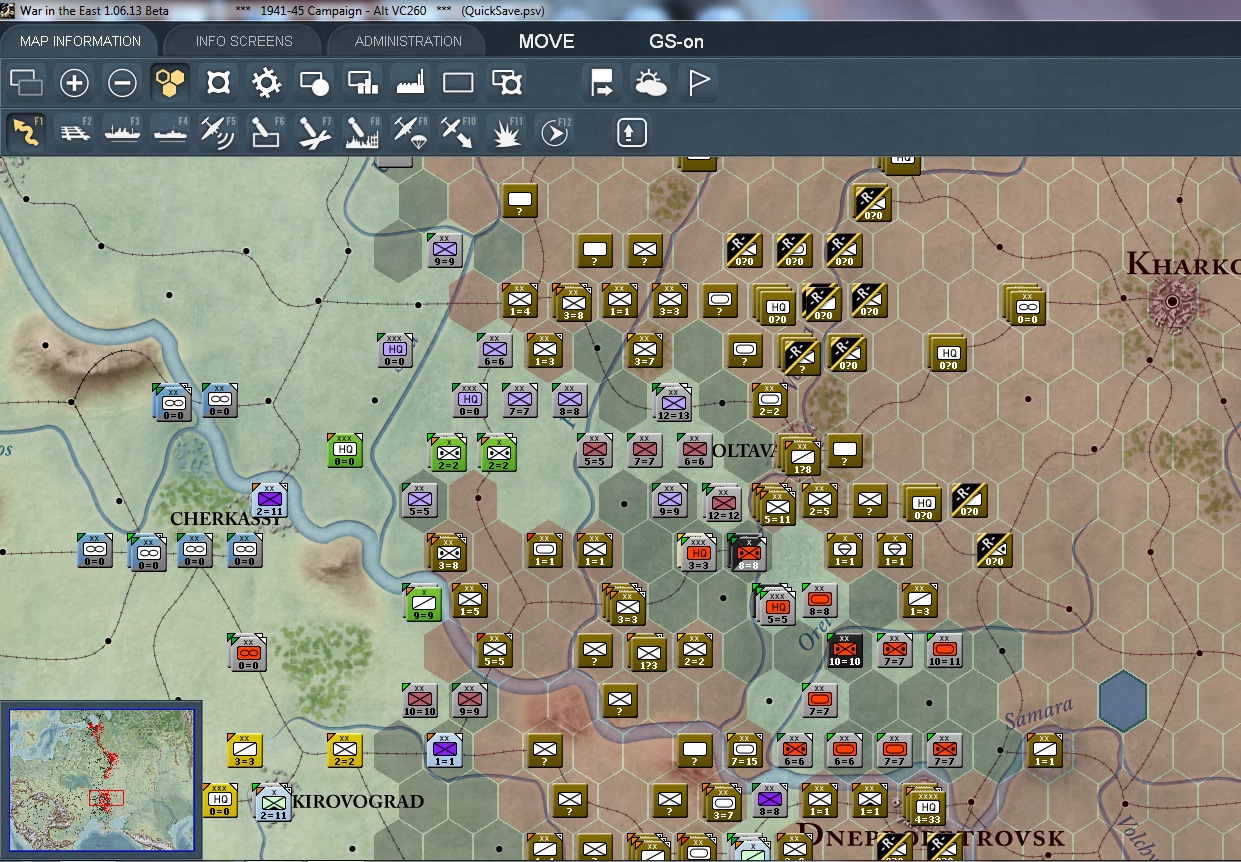
Task: Select grey 10=11 panzer unit
Action: [x=944, y=649]
